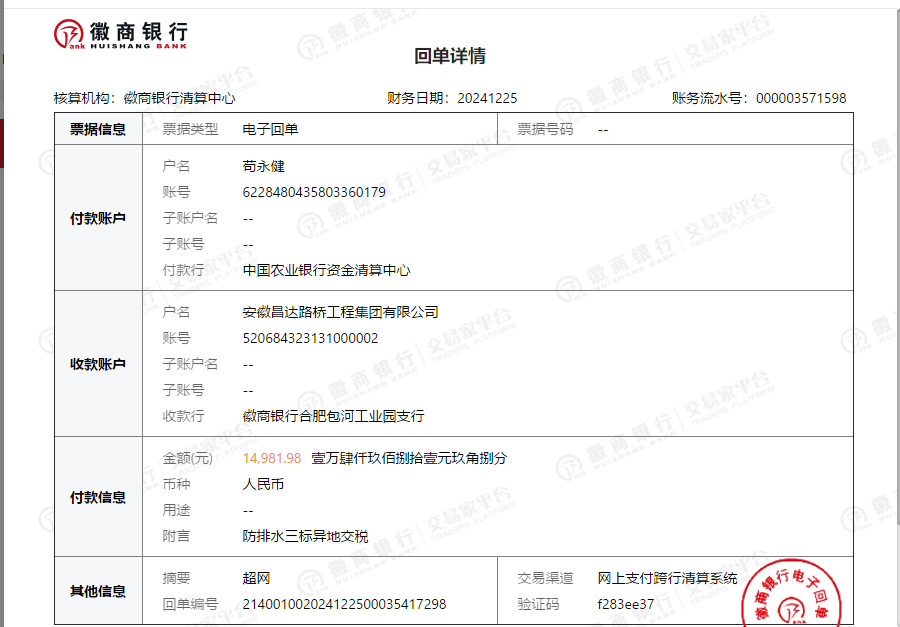Select payer account number 6228480435803360179
This screenshot has width=900, height=627.
[x=314, y=192]
